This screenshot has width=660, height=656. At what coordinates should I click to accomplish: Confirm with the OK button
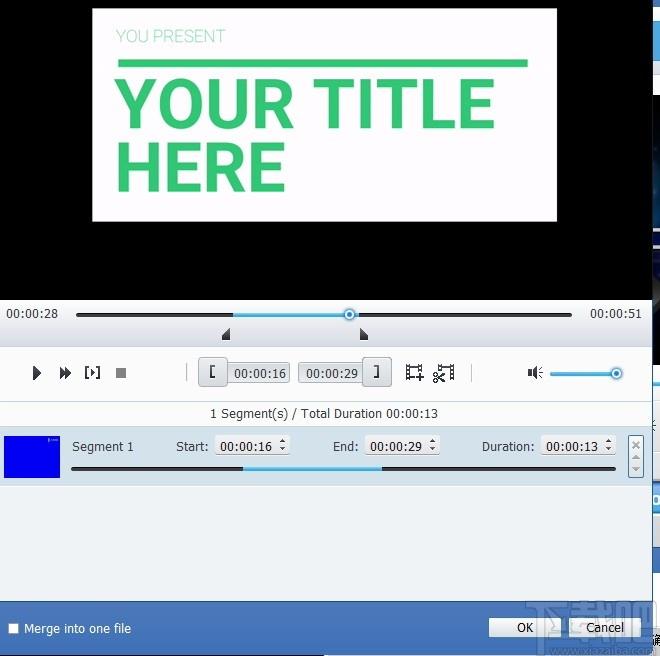[525, 628]
